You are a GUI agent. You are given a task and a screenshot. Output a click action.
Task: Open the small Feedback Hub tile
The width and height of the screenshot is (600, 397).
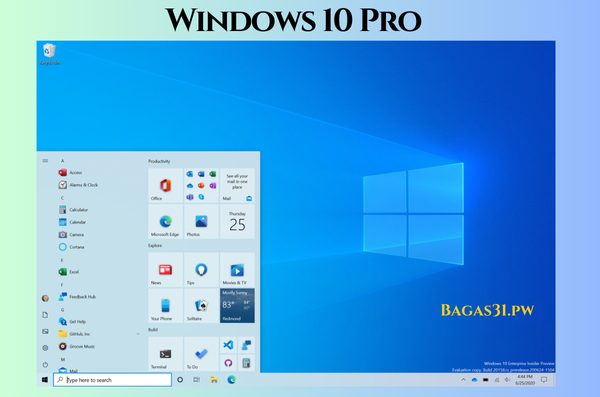[246, 345]
